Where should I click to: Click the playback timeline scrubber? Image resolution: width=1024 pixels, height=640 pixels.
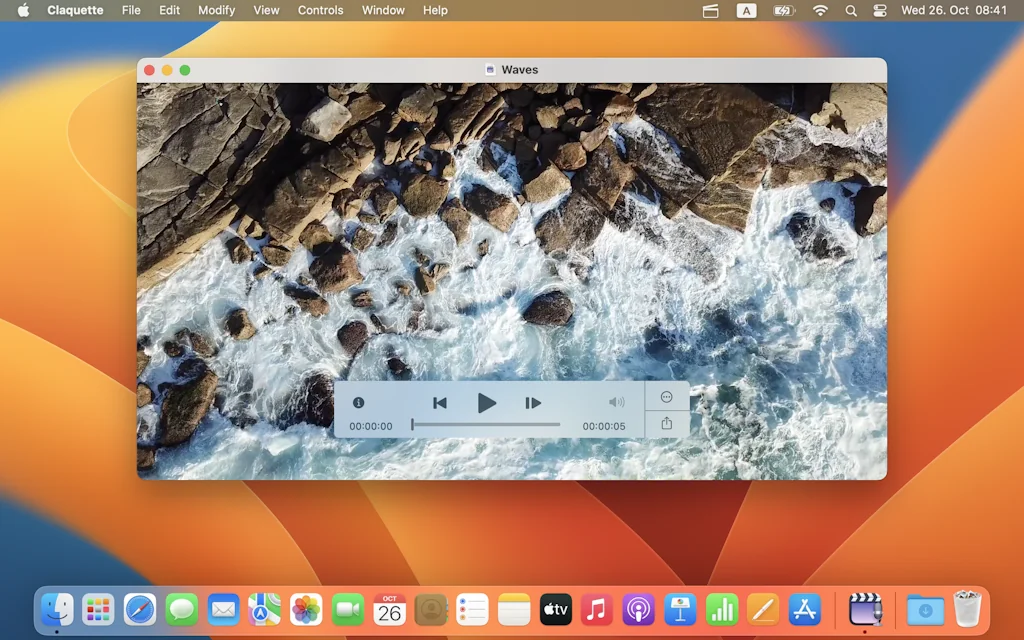[486, 425]
